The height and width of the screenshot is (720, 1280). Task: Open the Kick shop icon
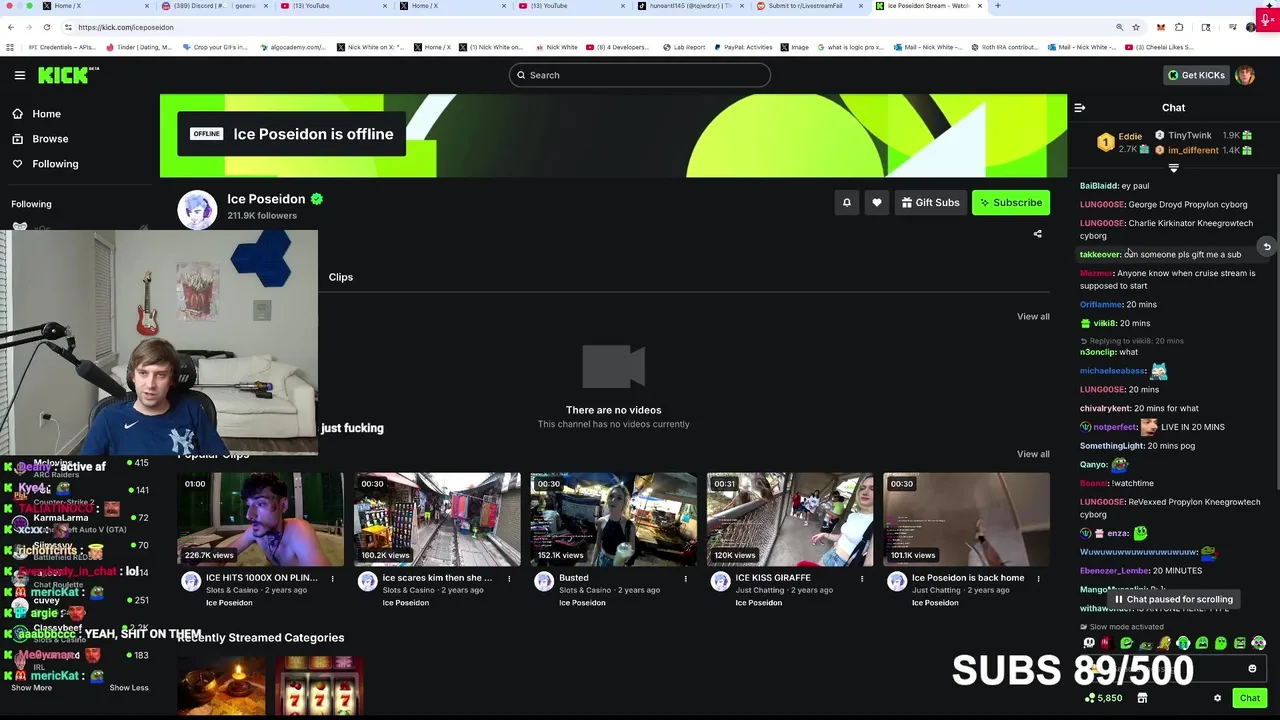[x=1142, y=698]
